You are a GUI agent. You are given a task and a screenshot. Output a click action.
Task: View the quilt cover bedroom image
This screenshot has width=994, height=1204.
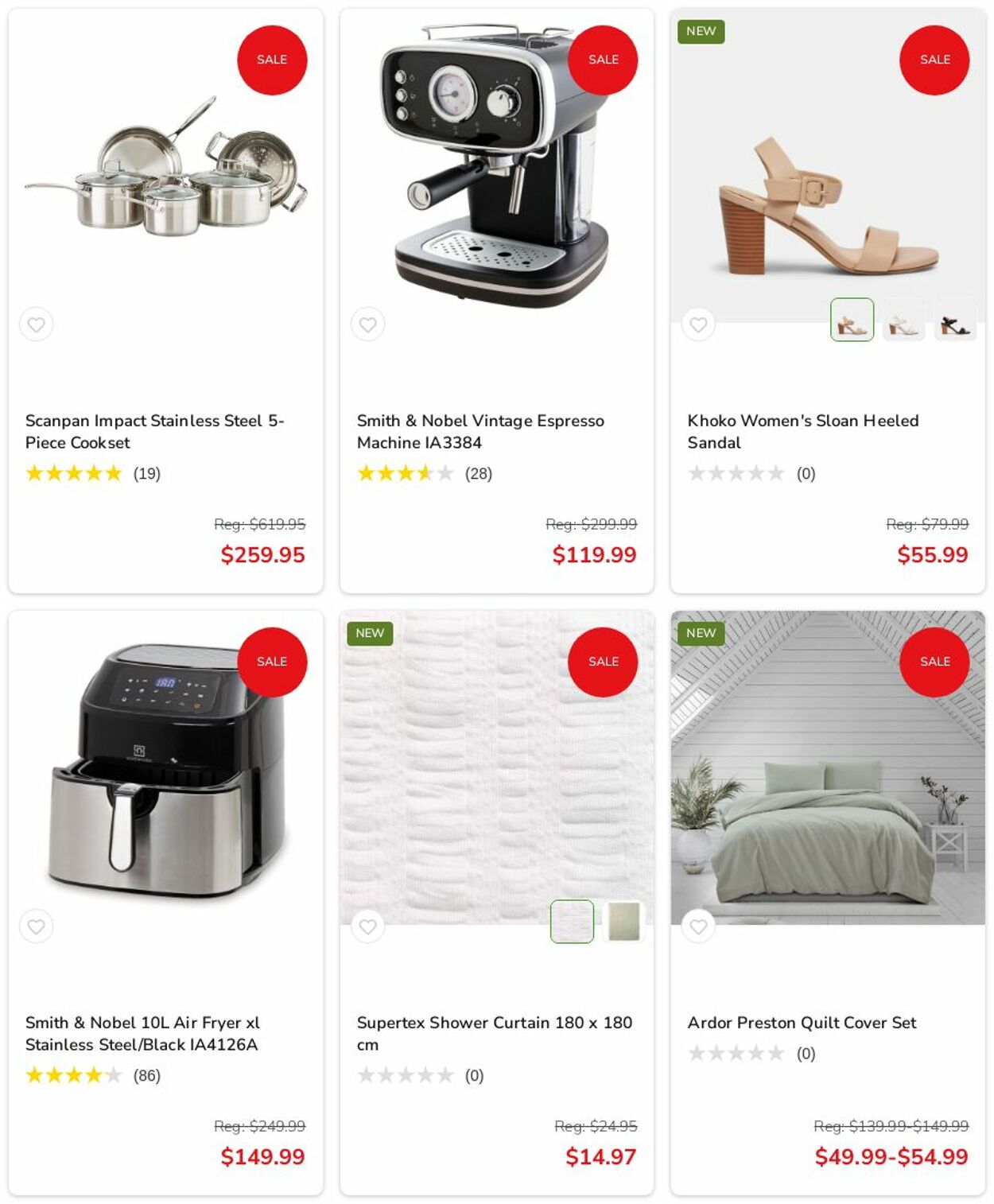coord(828,767)
